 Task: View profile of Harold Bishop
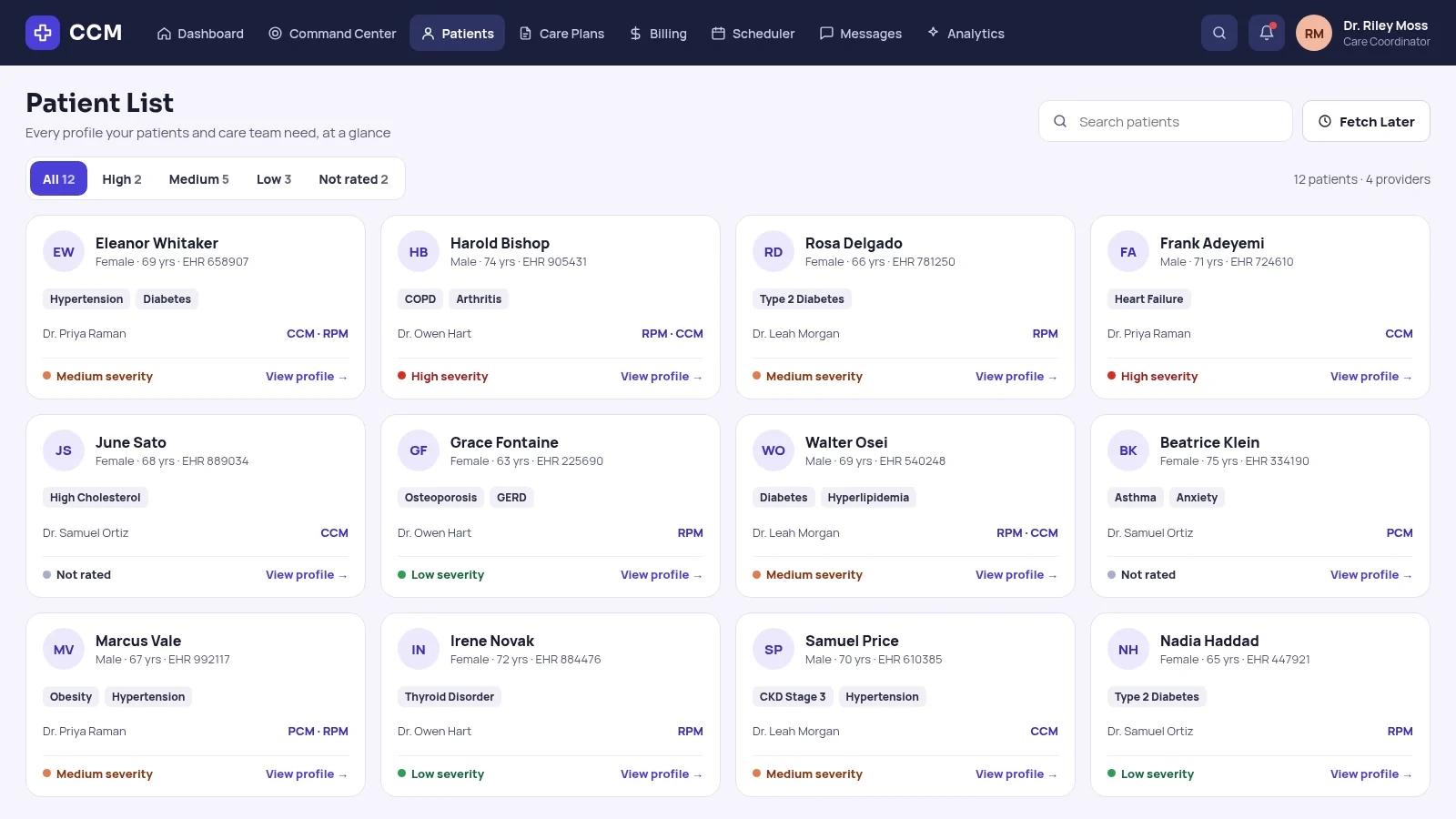pos(662,376)
